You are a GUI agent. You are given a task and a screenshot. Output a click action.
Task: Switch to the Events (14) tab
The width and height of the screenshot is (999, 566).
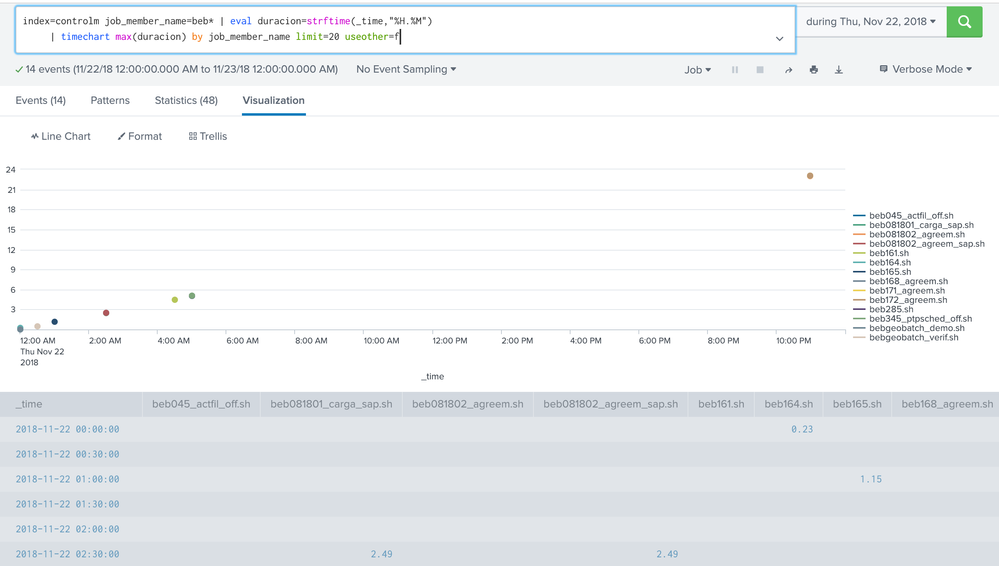(x=41, y=100)
